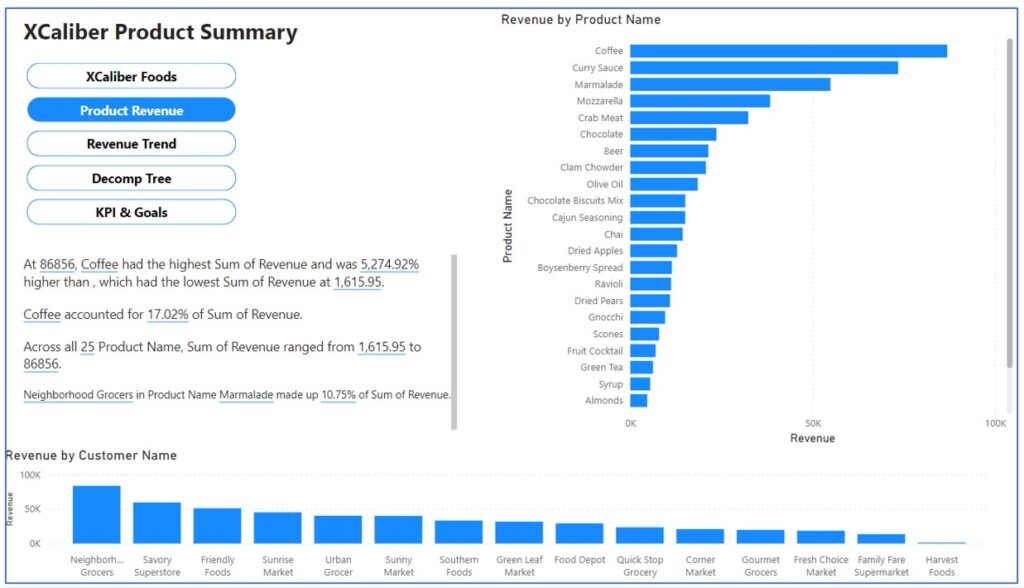This screenshot has width=1024, height=588.
Task: Click the Green Leaf Market column
Action: 519,532
